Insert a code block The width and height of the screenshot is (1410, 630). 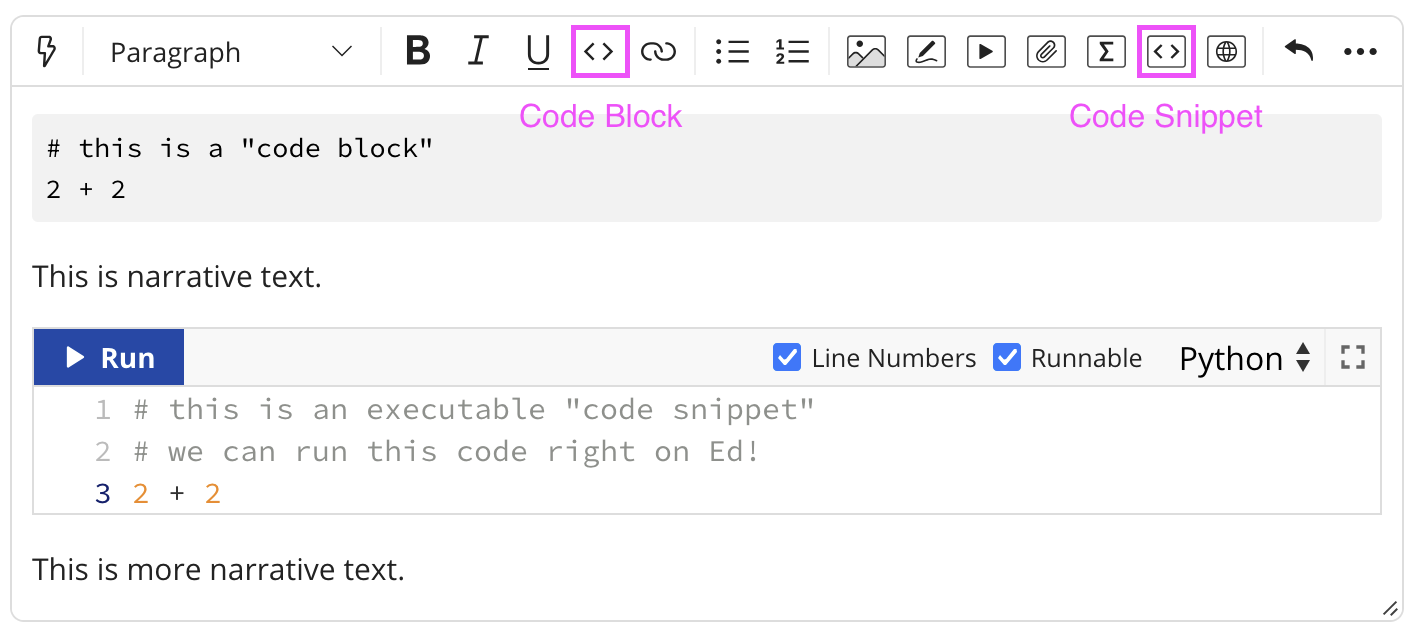(599, 52)
